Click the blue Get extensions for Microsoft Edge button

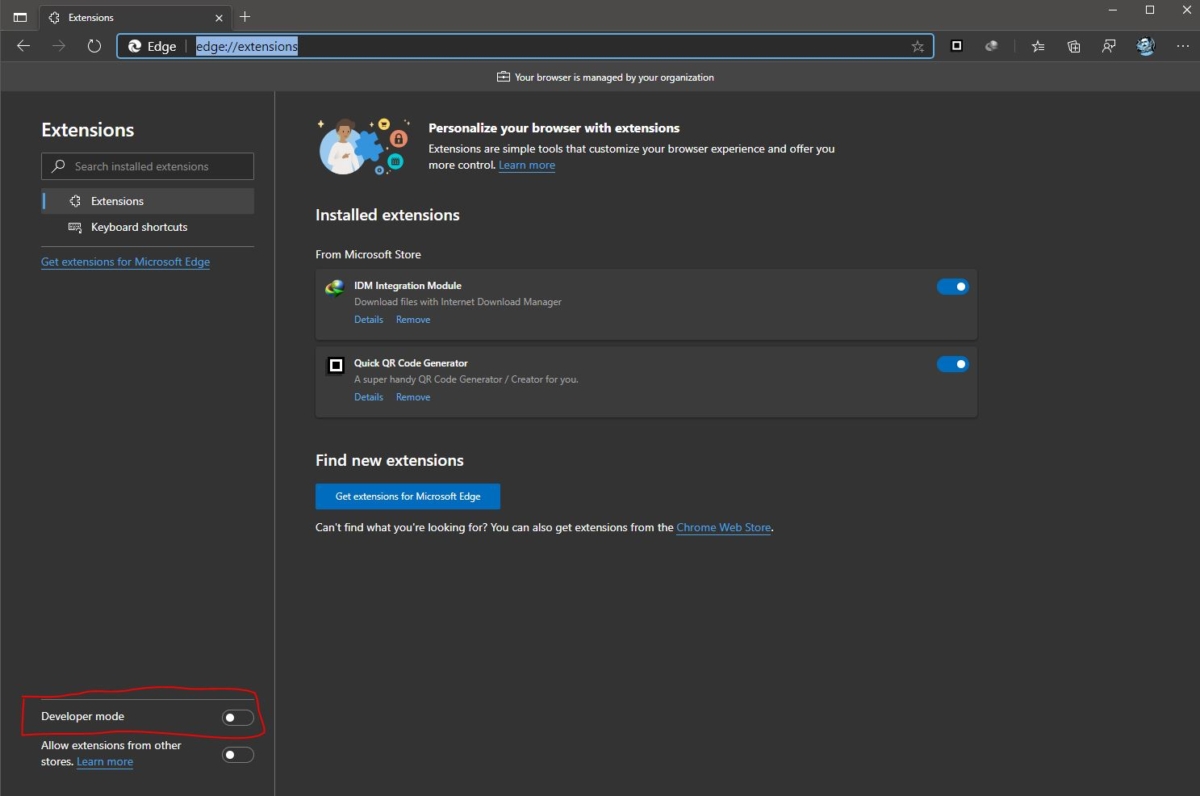pos(407,496)
